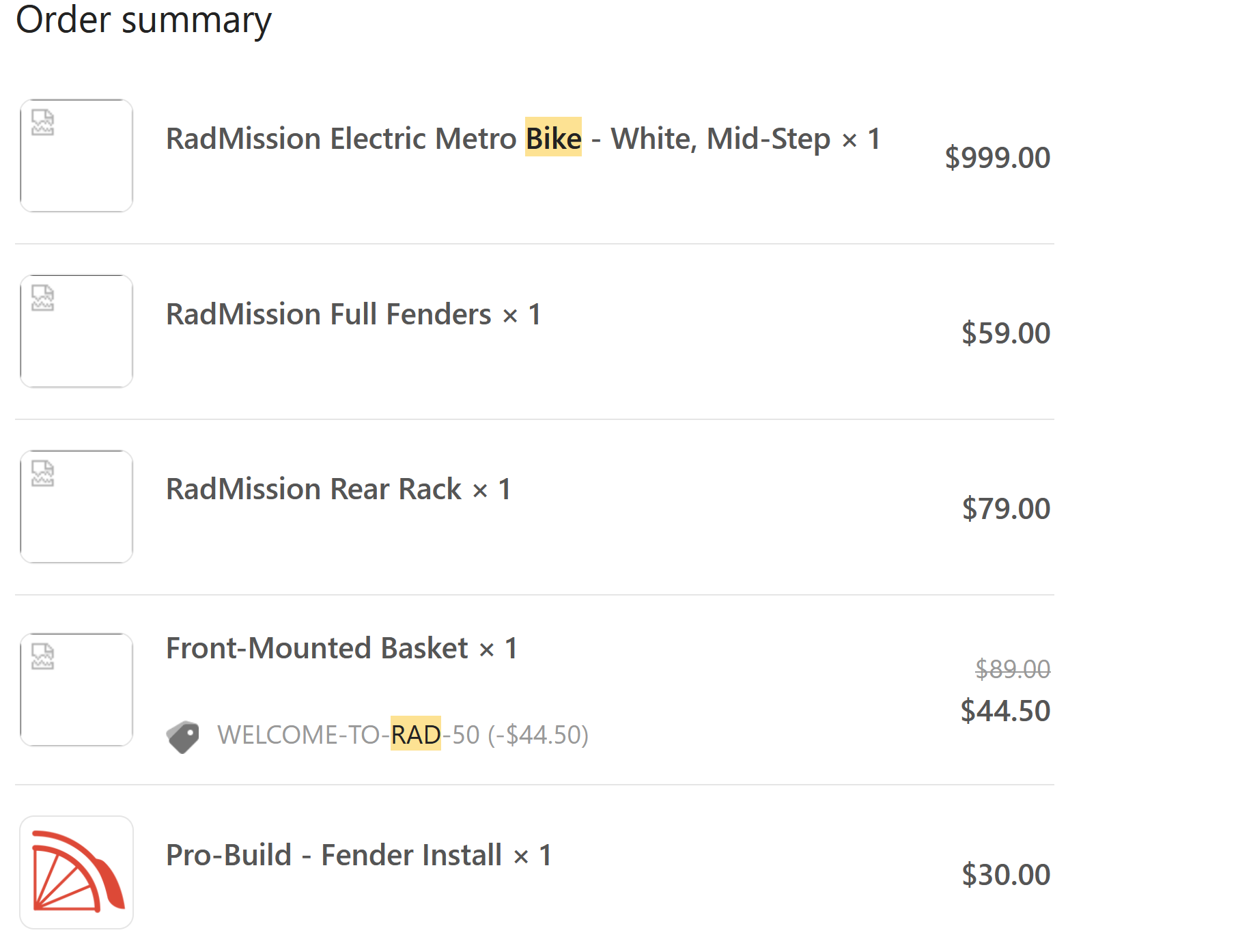
Task: Click the discounted $44.50 basket price
Action: point(1005,711)
